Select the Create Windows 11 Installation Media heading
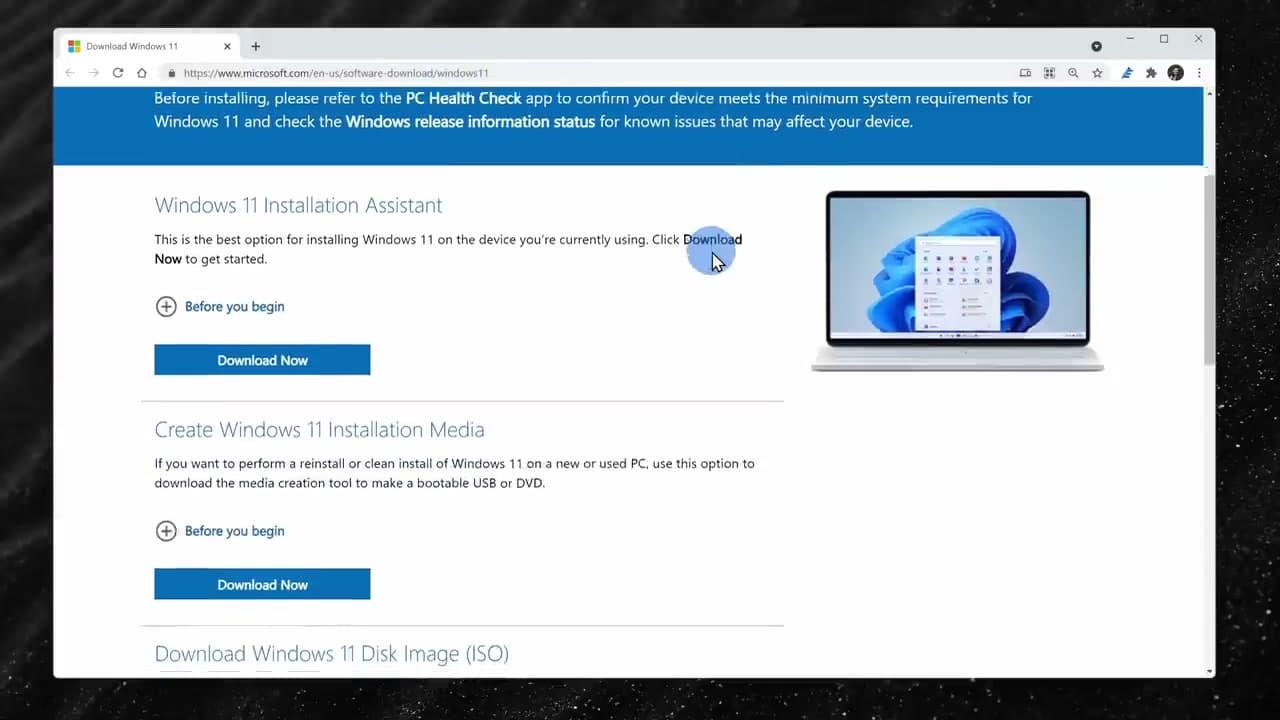Screen dimensions: 1280x720 pyautogui.click(x=319, y=429)
